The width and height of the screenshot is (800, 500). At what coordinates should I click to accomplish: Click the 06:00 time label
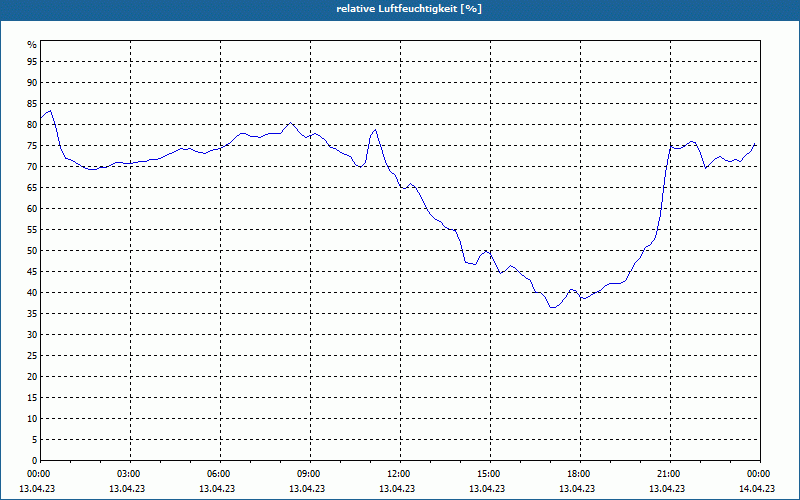coord(220,474)
